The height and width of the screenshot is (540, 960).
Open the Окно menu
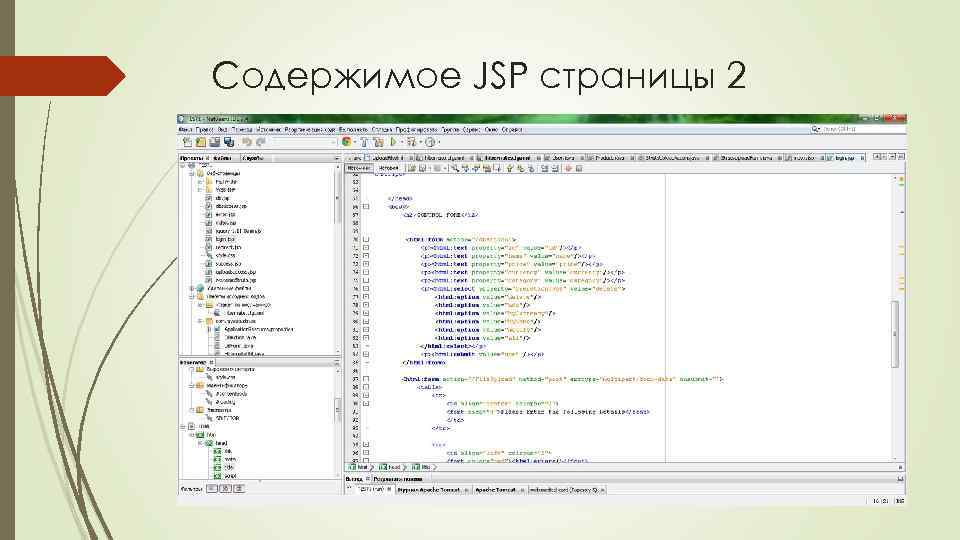click(491, 130)
